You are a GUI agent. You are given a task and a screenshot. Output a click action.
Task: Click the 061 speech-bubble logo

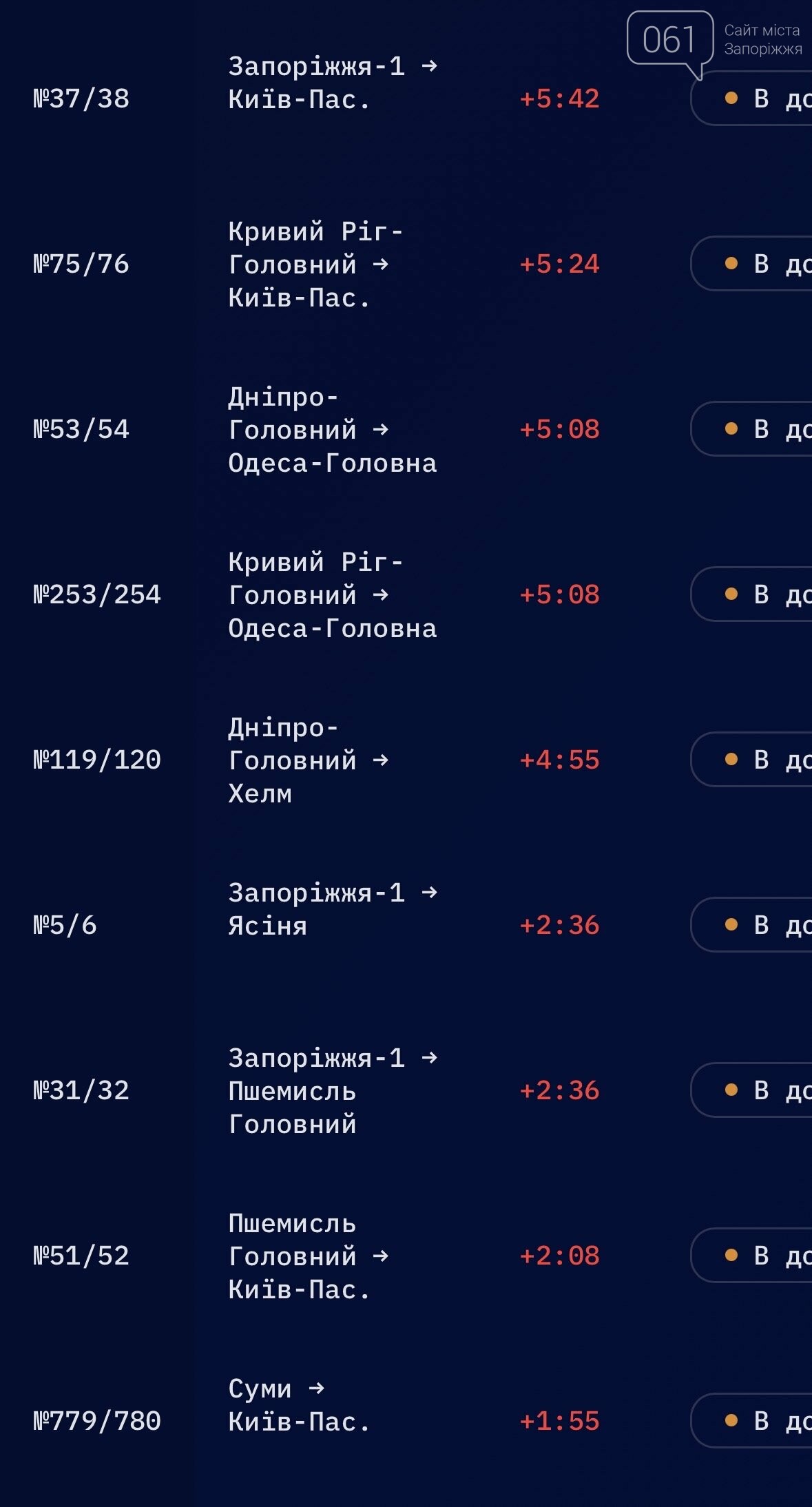click(x=669, y=40)
